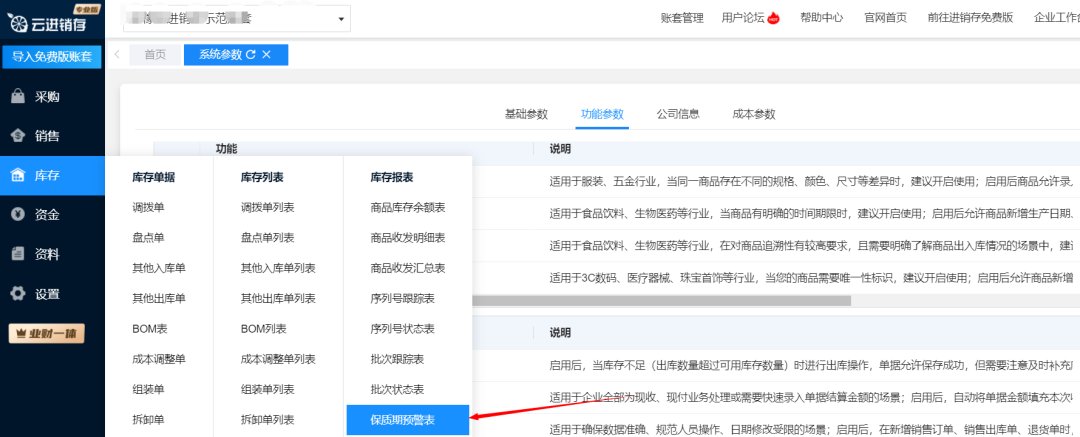This screenshot has height=437, width=1080.
Task: Open 盘点单 menu entry
Action: pos(149,238)
